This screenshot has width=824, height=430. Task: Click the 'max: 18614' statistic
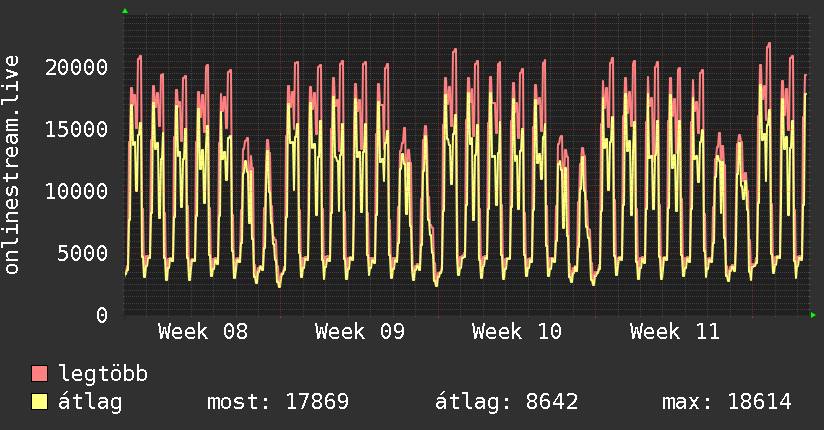726,402
